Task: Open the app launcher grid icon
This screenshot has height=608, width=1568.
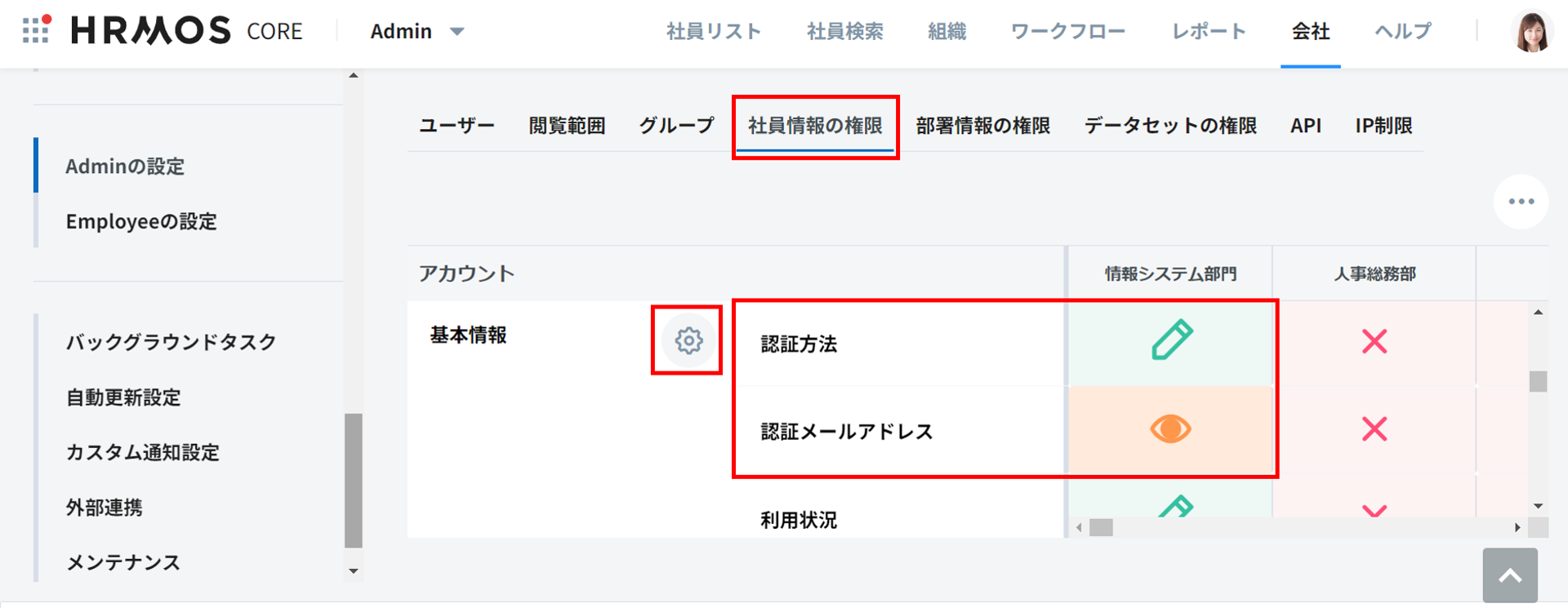Action: click(35, 30)
